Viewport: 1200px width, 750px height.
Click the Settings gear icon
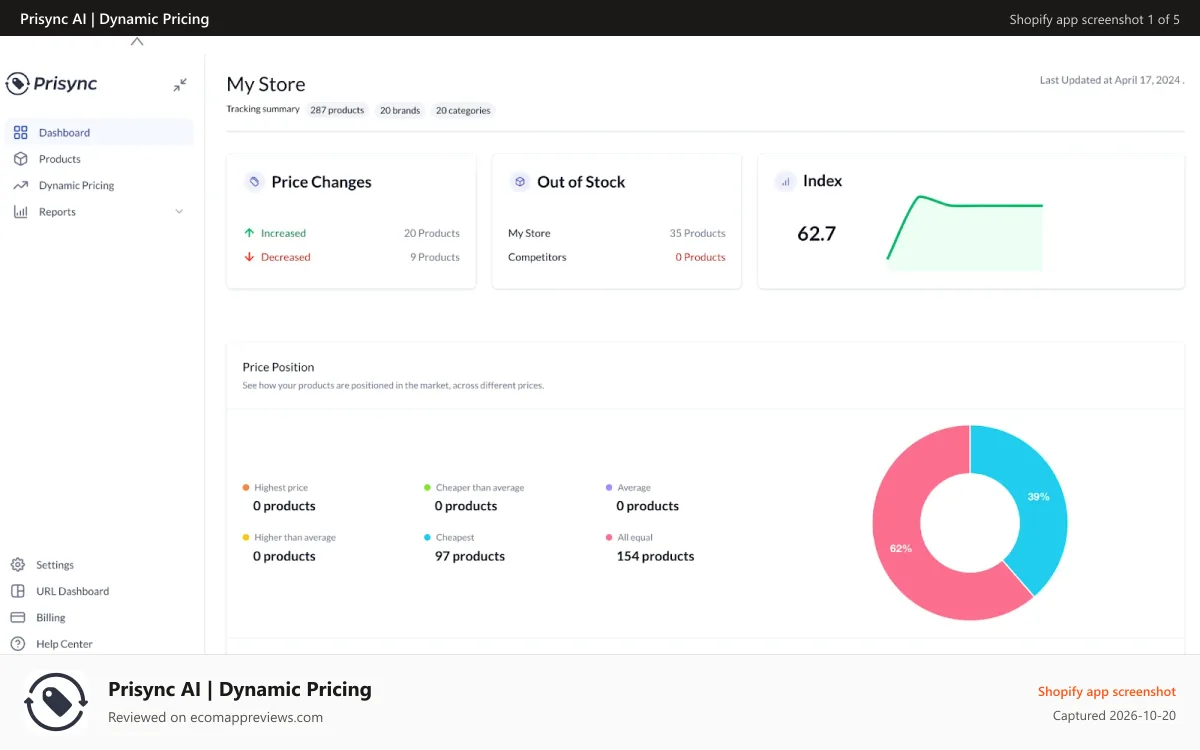[17, 565]
